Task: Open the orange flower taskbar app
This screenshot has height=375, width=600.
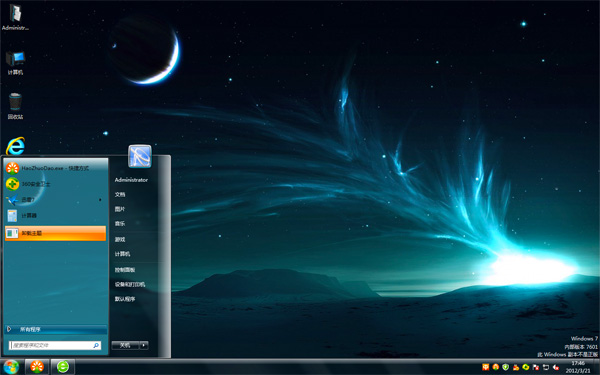Action: click(x=37, y=367)
